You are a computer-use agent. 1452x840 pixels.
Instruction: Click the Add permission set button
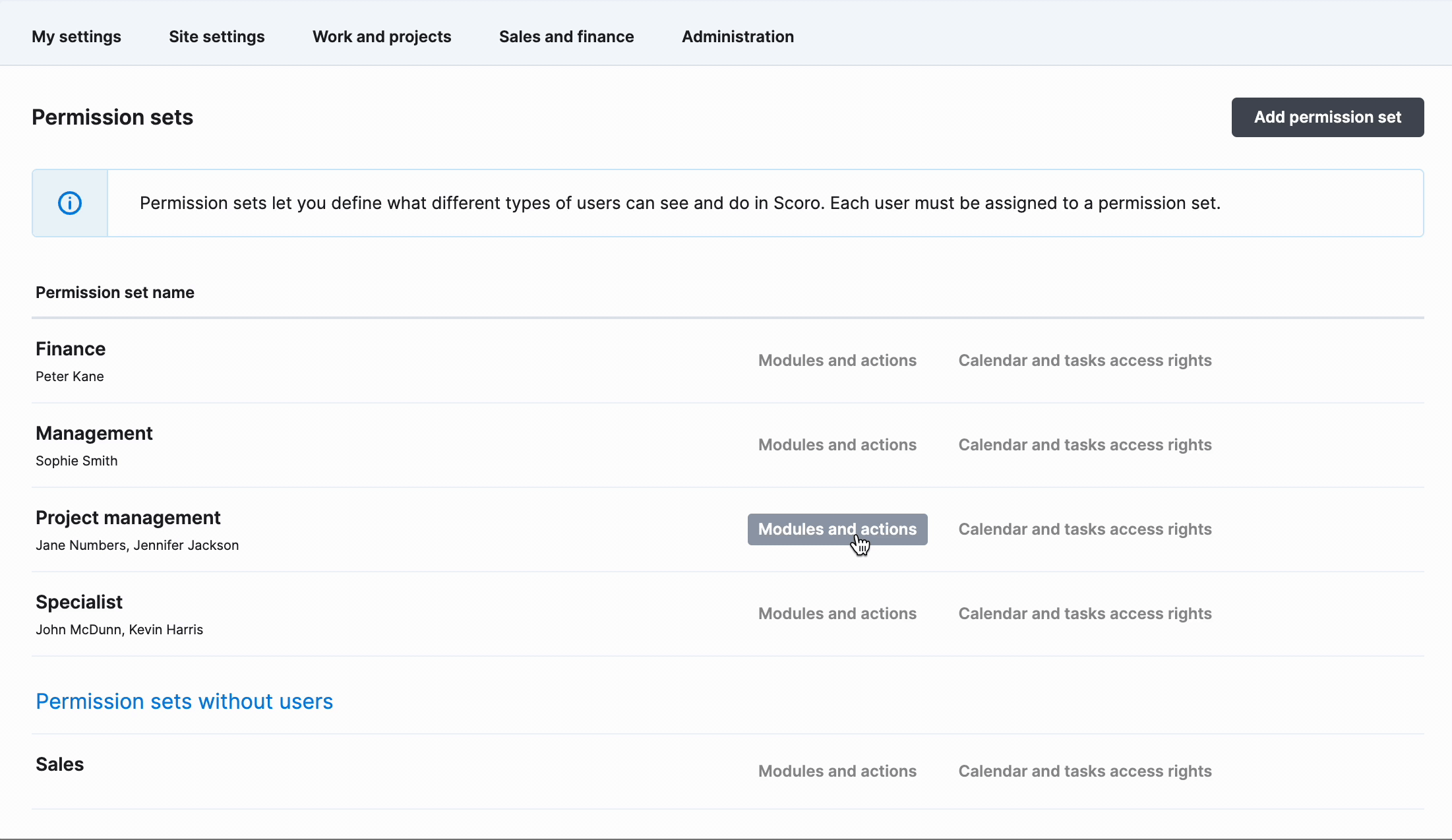pos(1327,117)
